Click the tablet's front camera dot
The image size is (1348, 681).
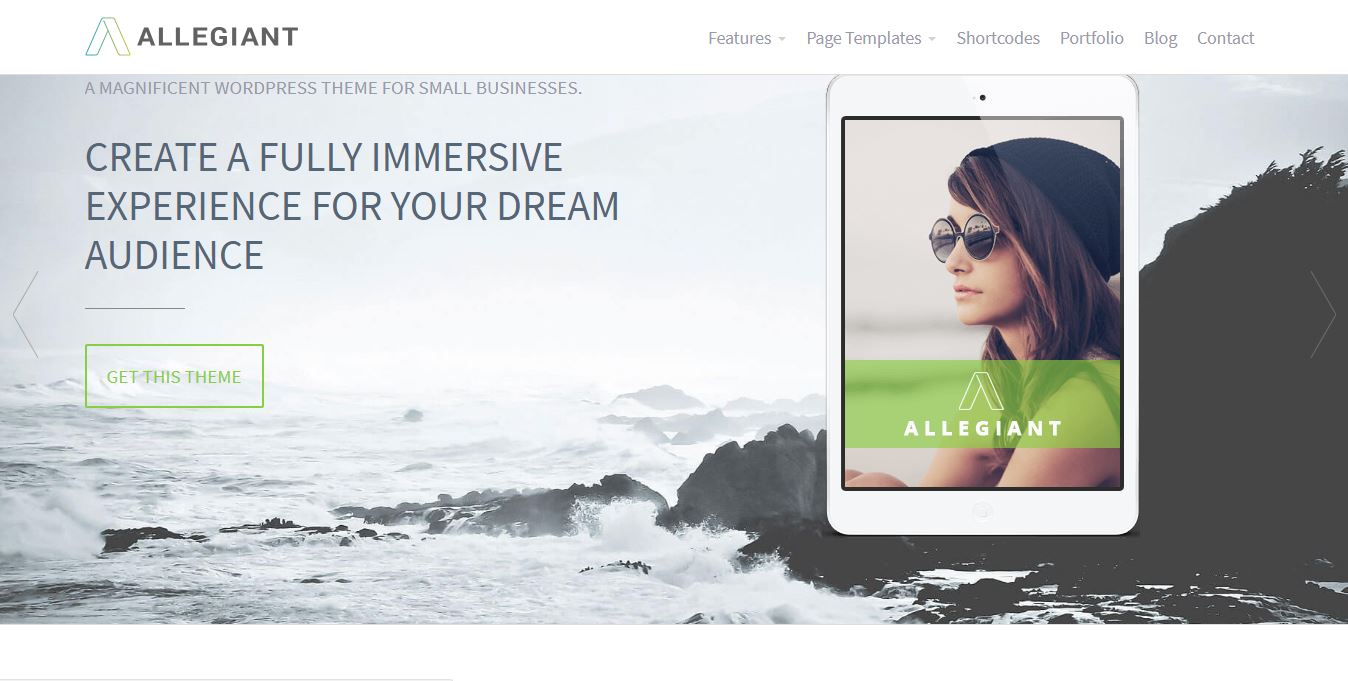point(983,97)
